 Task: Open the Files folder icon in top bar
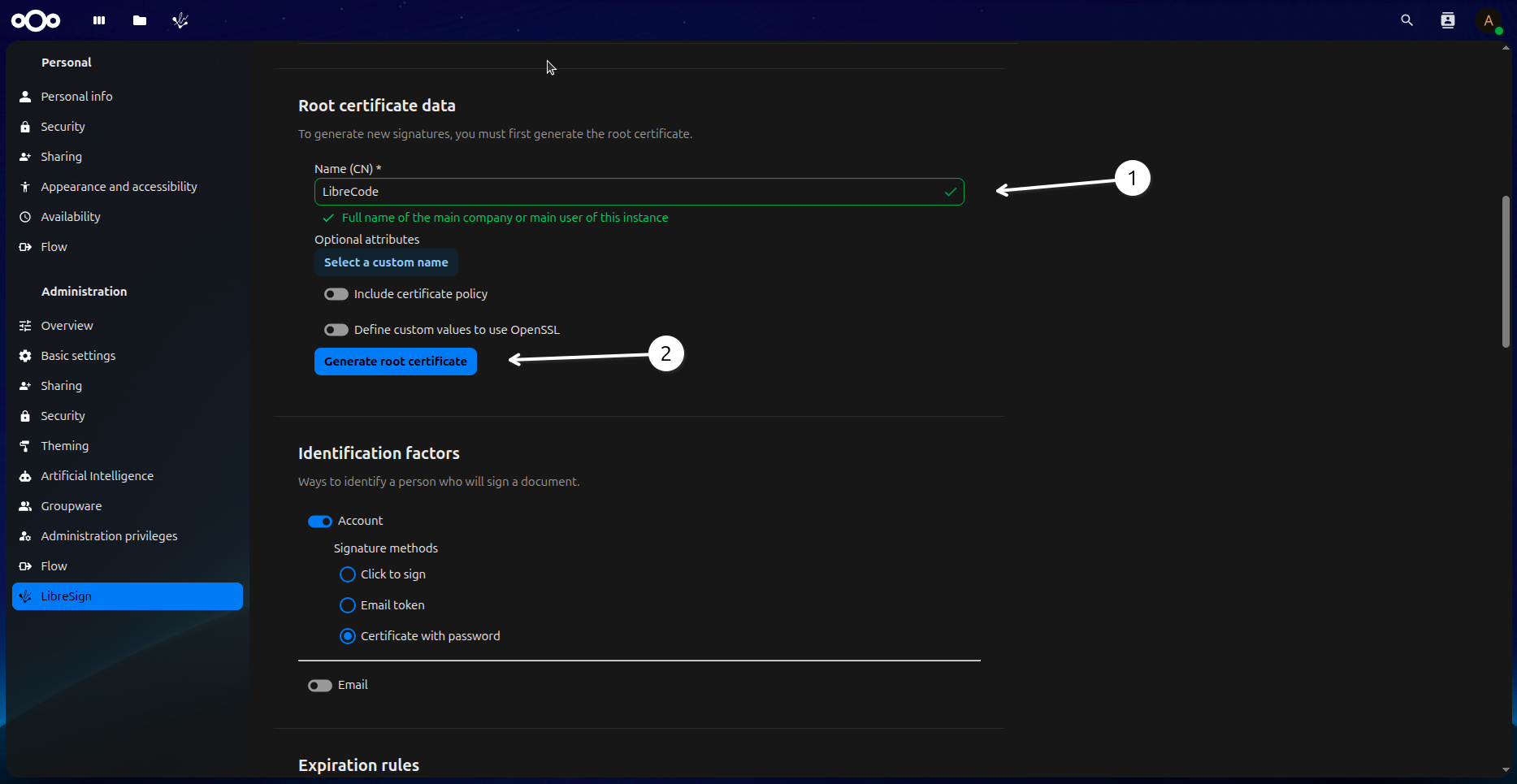[x=140, y=20]
